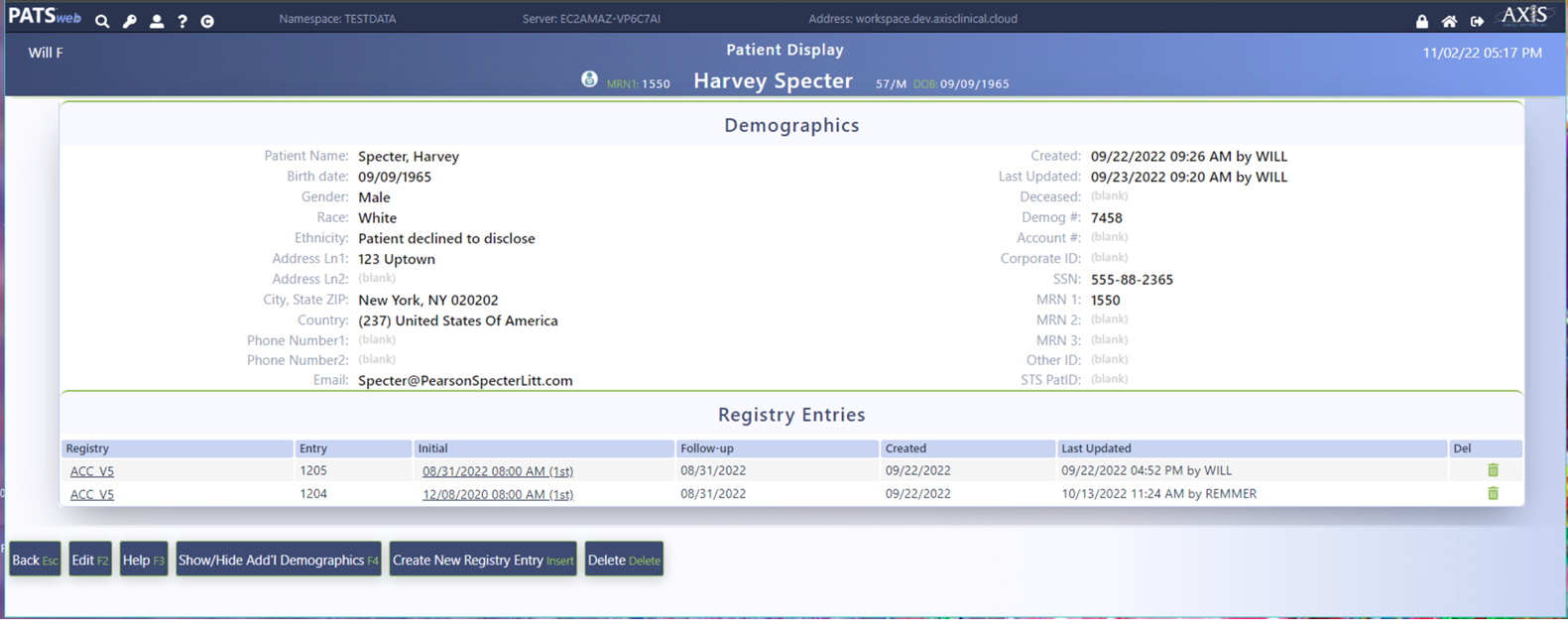
Task: Sort by the Created column header
Action: tap(968, 448)
